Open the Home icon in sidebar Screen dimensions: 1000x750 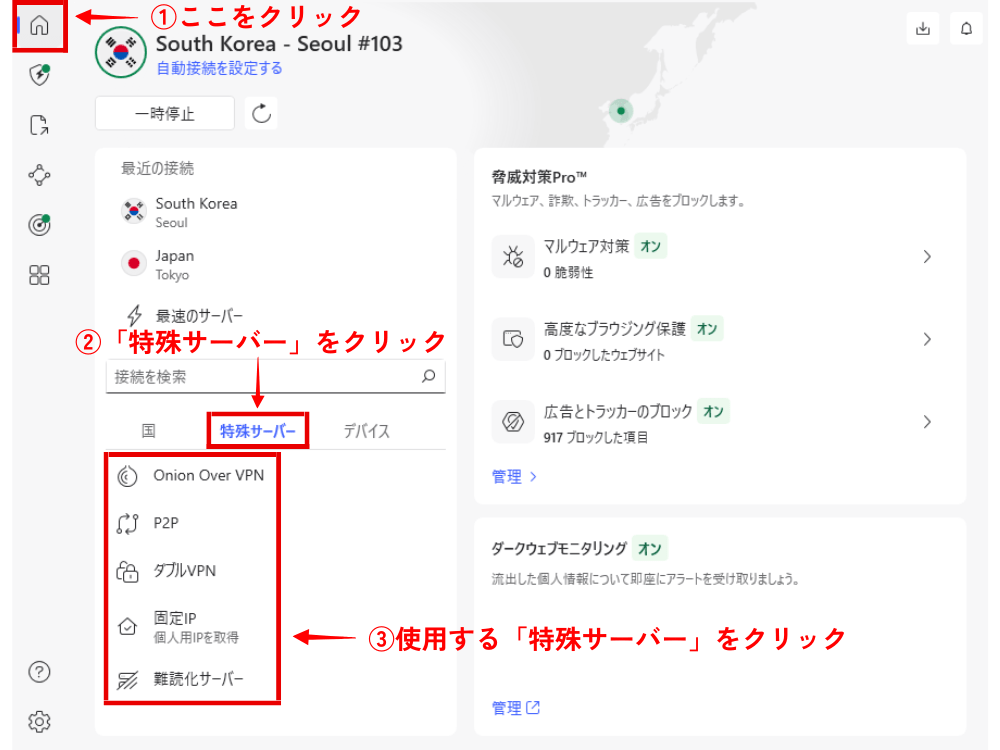[x=40, y=26]
